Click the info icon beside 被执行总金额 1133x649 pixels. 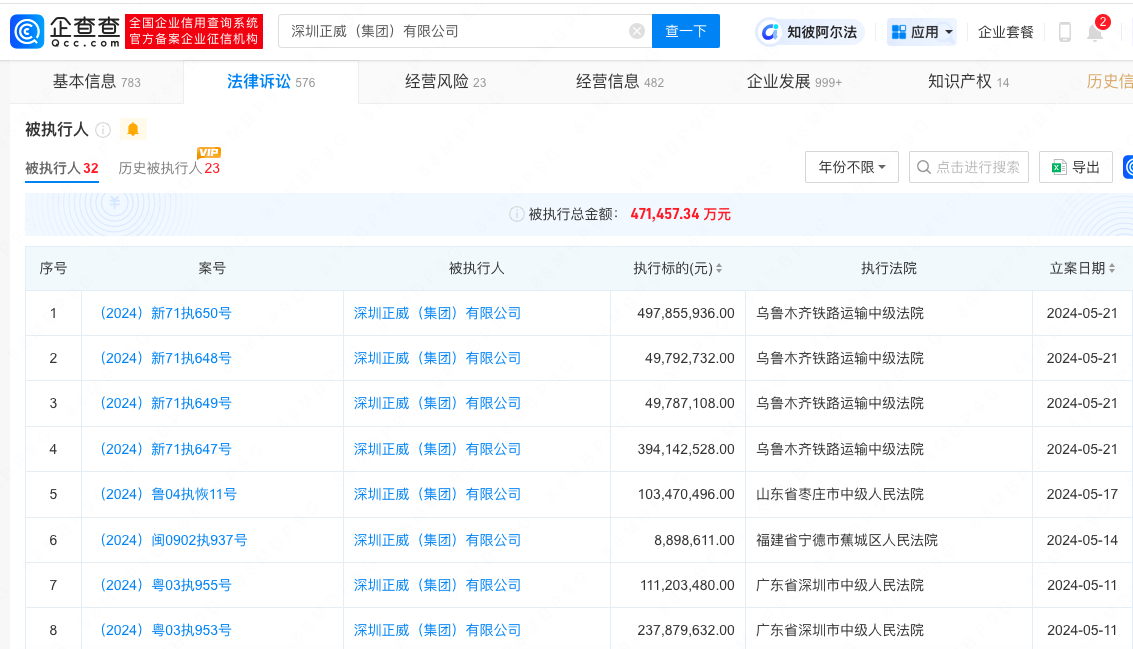pos(516,214)
